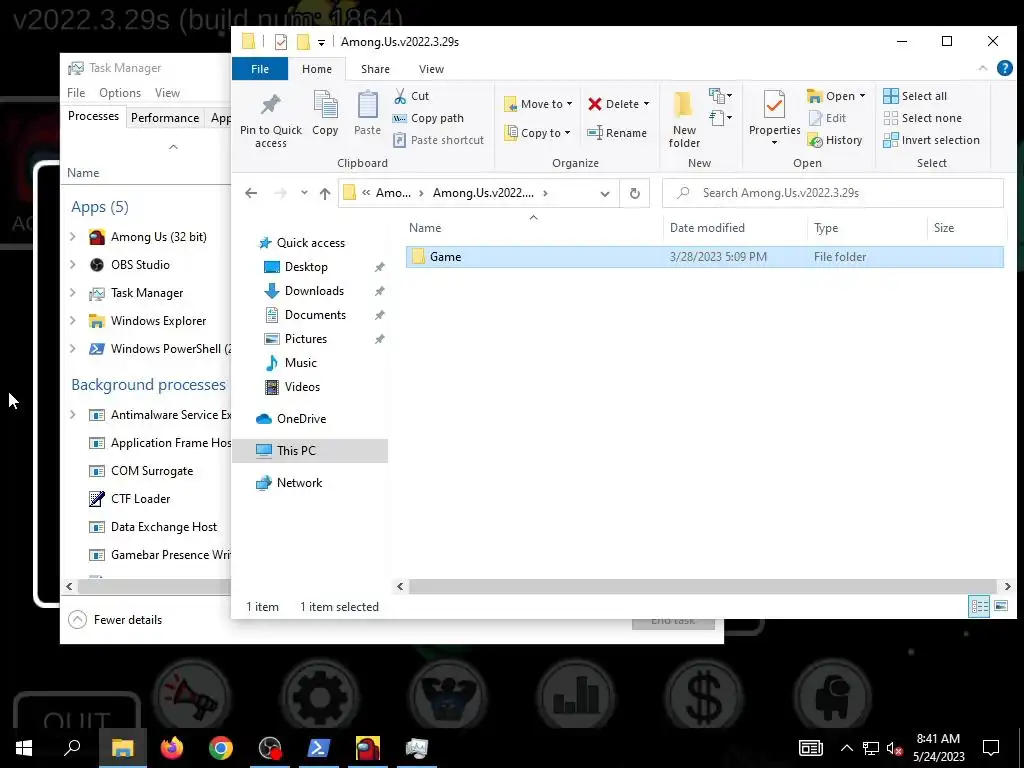Screen dimensions: 1024x768
Task: Open the notification center icon
Action: click(991, 748)
